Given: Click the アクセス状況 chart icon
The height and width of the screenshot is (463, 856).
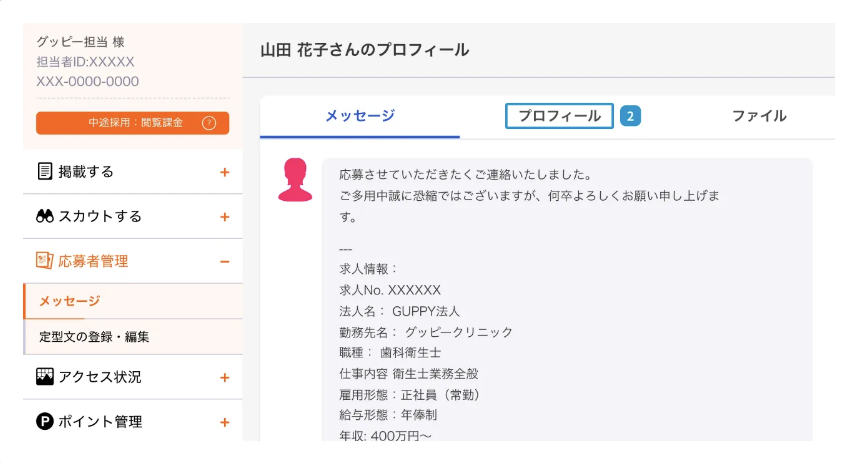Looking at the screenshot, I should (x=45, y=377).
